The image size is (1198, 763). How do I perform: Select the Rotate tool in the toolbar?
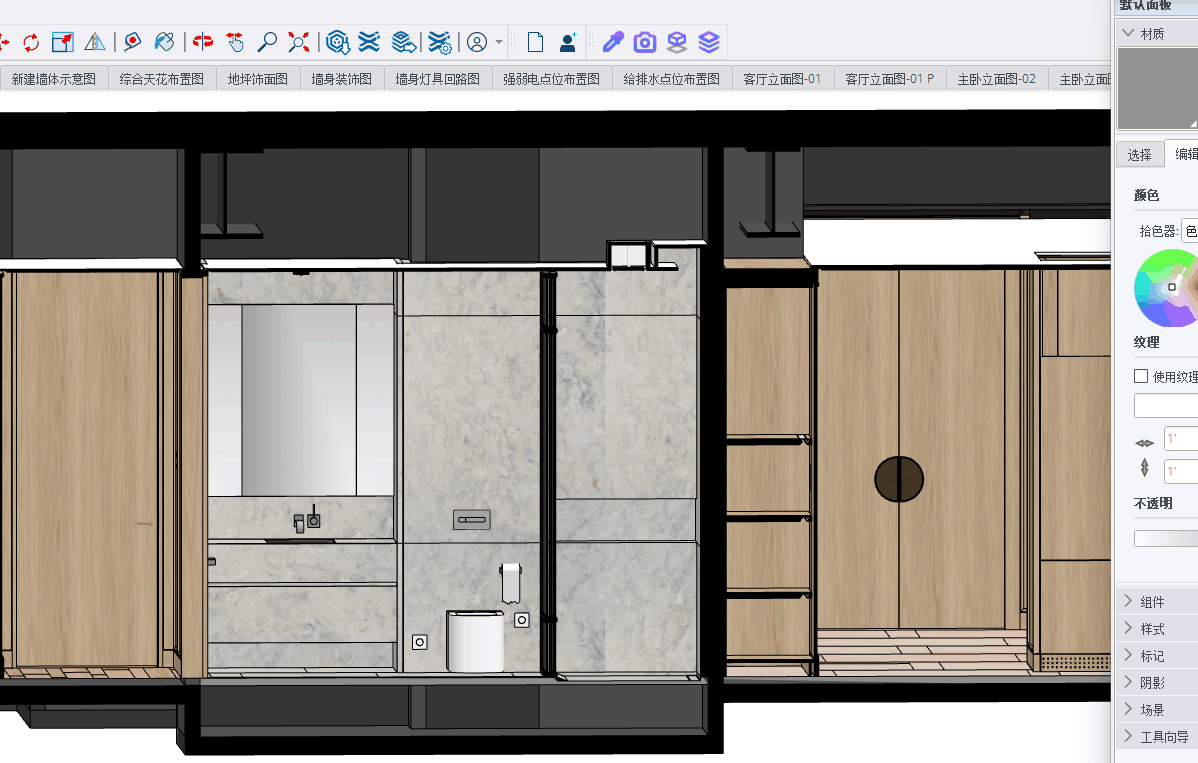tap(31, 42)
